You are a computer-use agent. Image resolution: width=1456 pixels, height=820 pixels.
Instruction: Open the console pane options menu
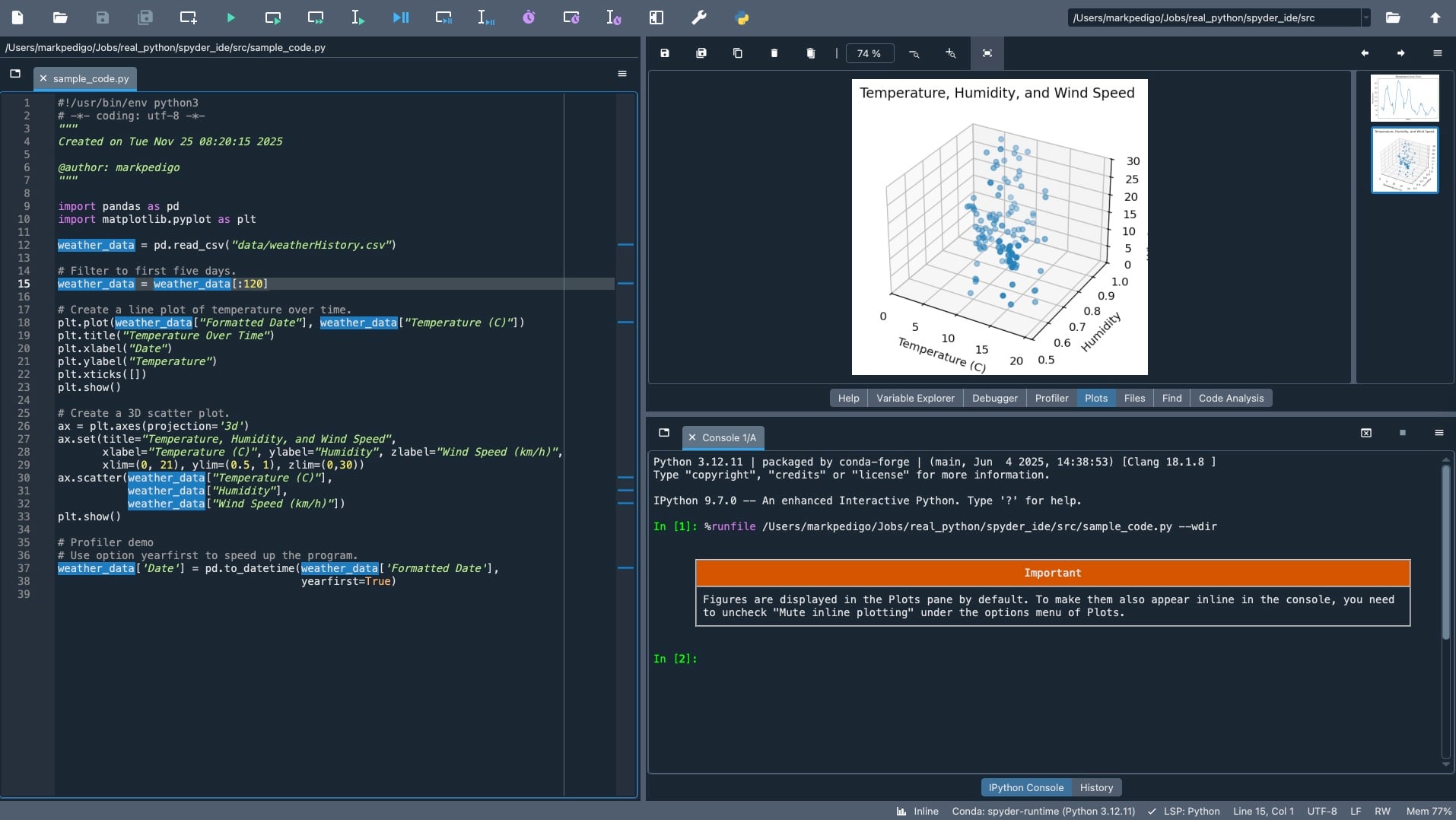point(1439,433)
